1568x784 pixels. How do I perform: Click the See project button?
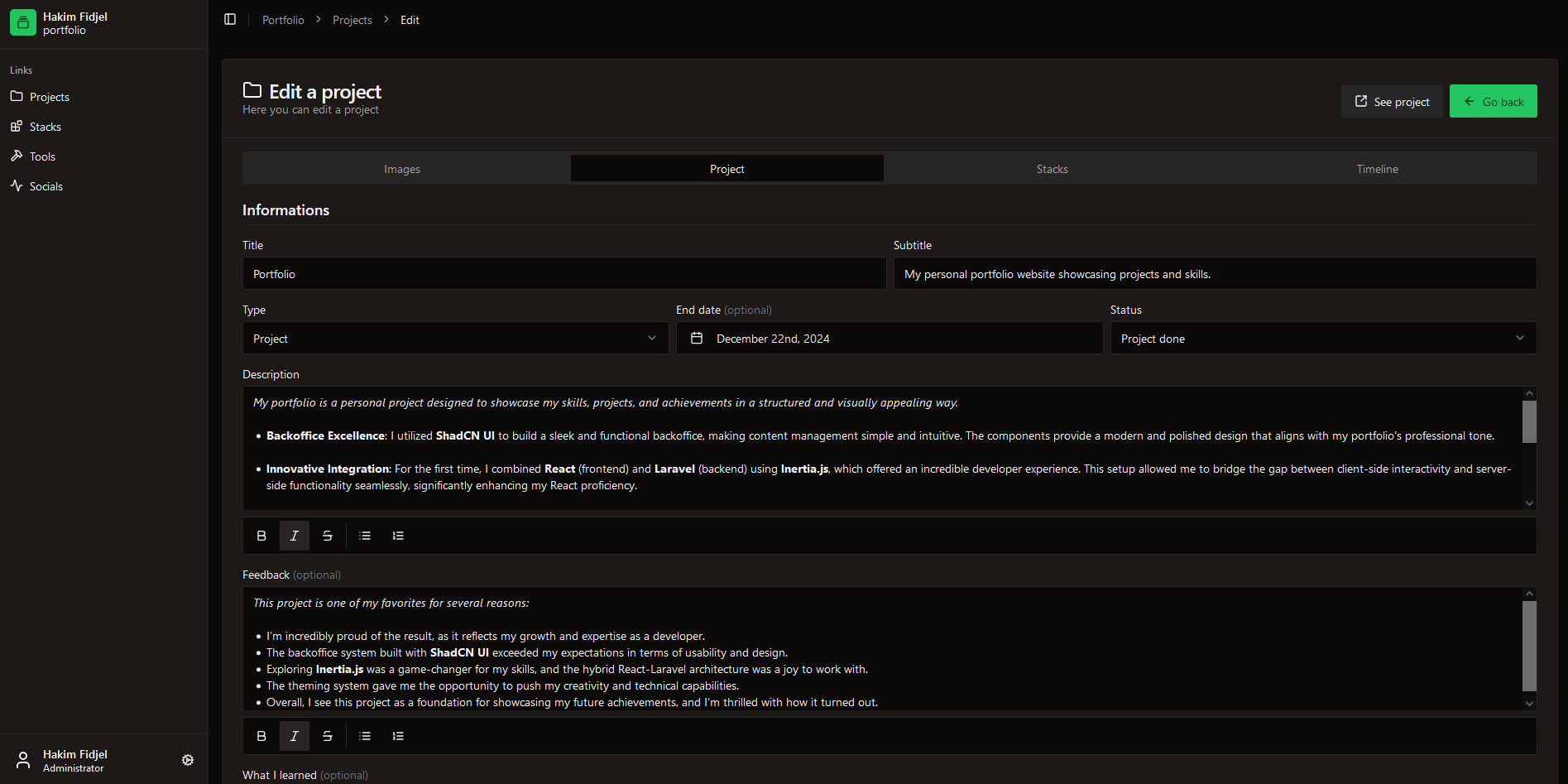click(1392, 102)
